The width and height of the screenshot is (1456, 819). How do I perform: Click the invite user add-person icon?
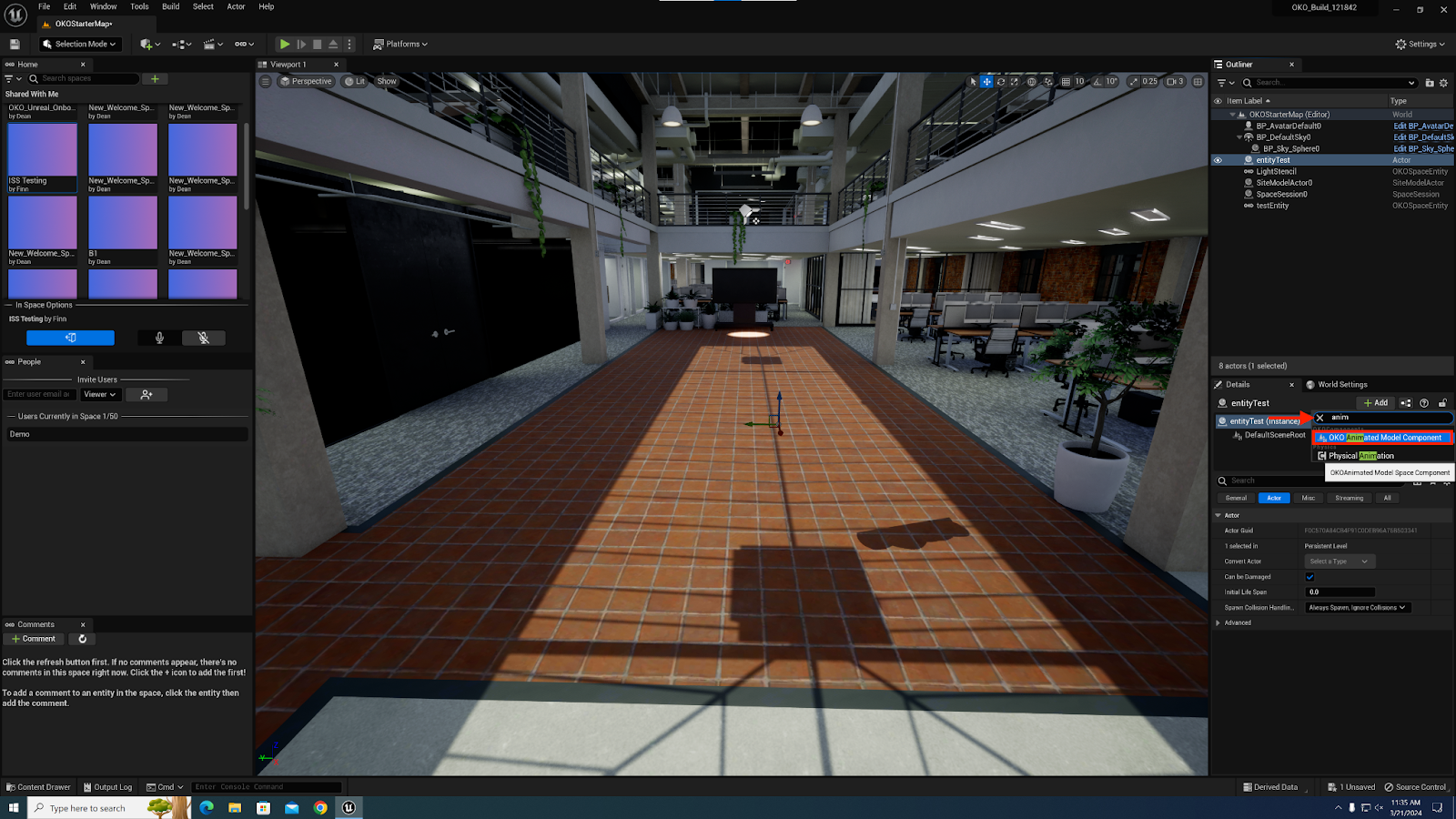tap(147, 395)
